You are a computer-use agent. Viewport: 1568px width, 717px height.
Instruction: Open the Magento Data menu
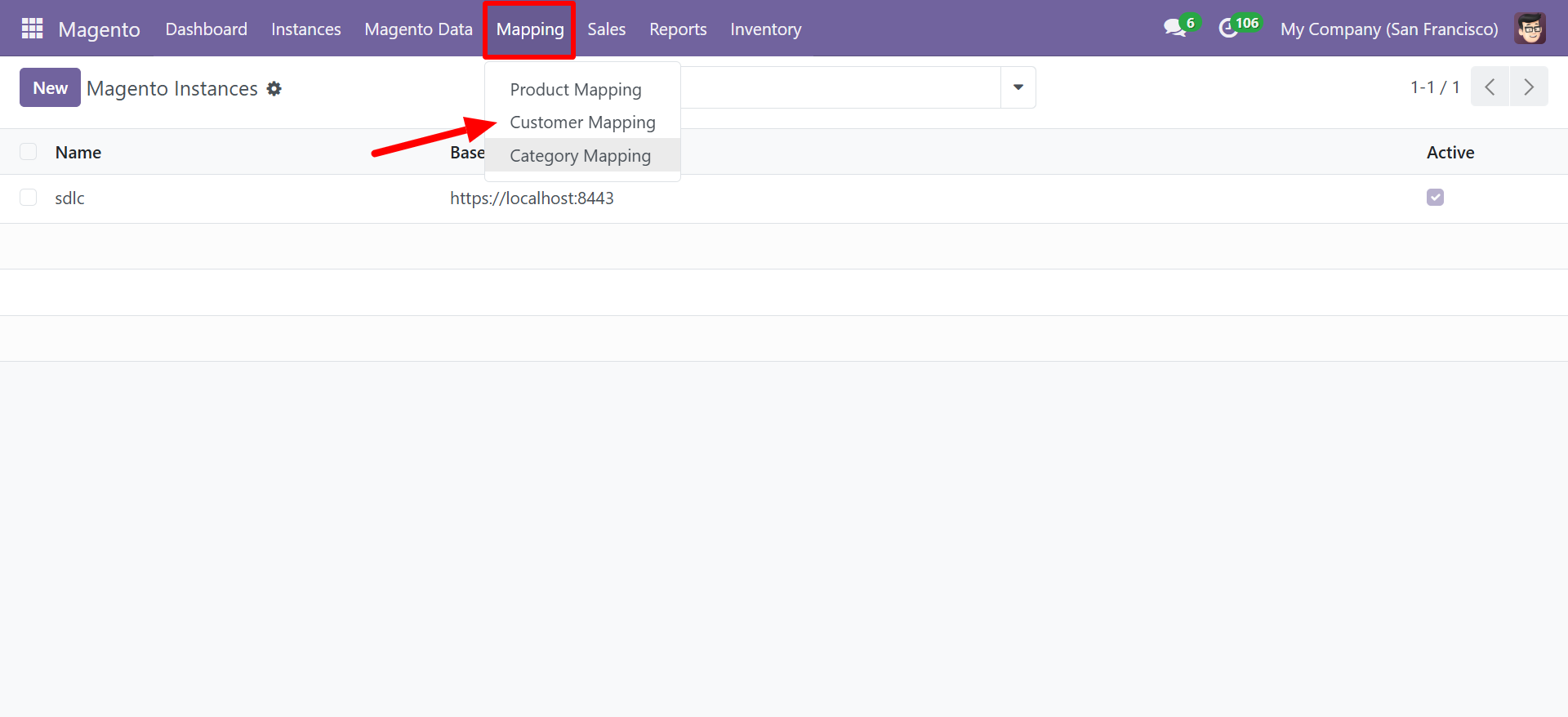click(x=418, y=29)
